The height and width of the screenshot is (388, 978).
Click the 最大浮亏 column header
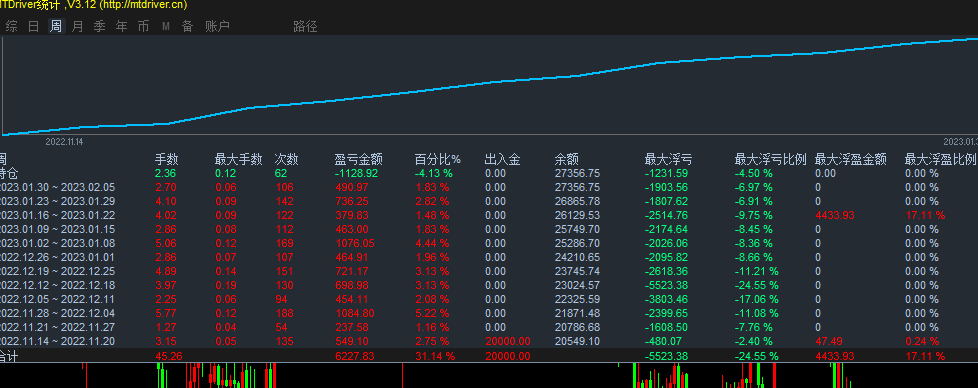click(x=668, y=160)
